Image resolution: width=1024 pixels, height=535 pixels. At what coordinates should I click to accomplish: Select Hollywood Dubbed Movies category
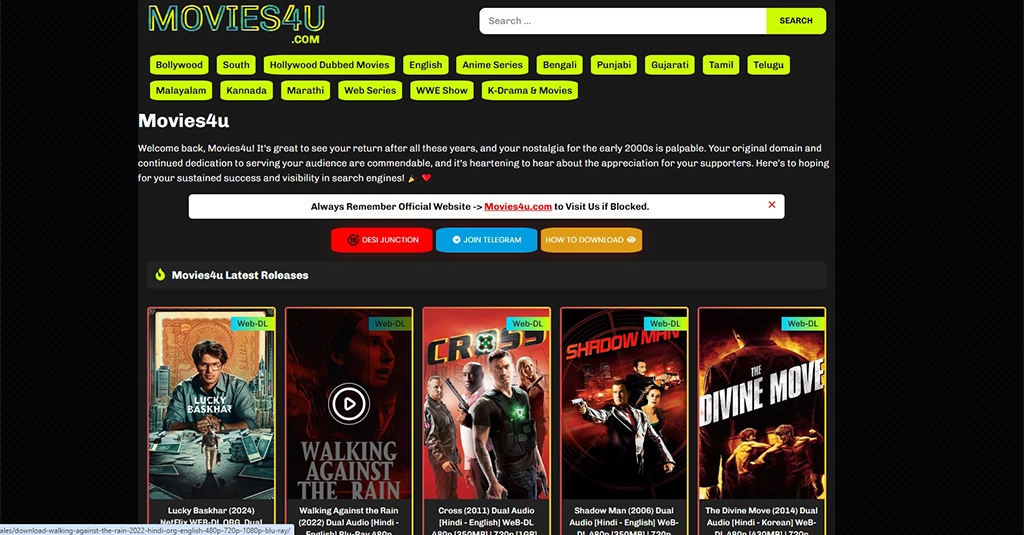(329, 65)
